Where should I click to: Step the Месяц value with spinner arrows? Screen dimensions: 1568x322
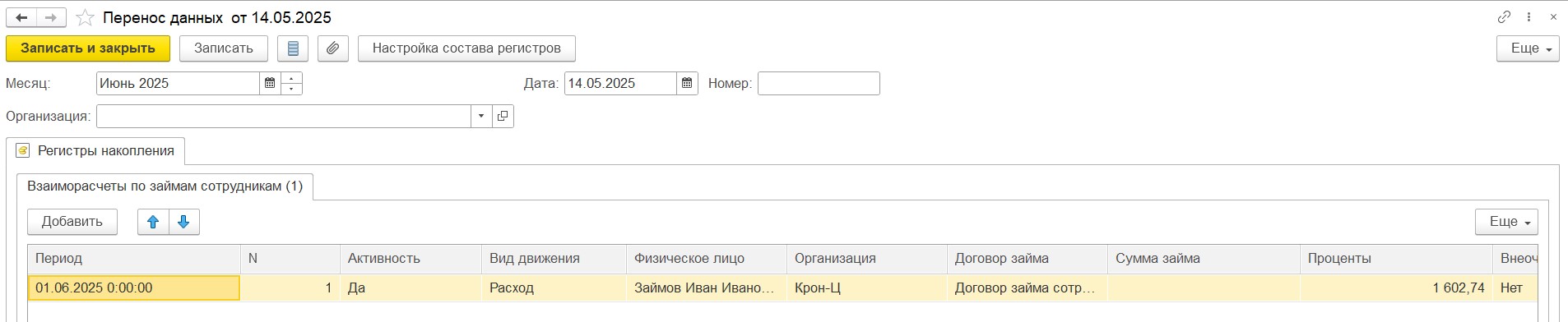(x=291, y=83)
